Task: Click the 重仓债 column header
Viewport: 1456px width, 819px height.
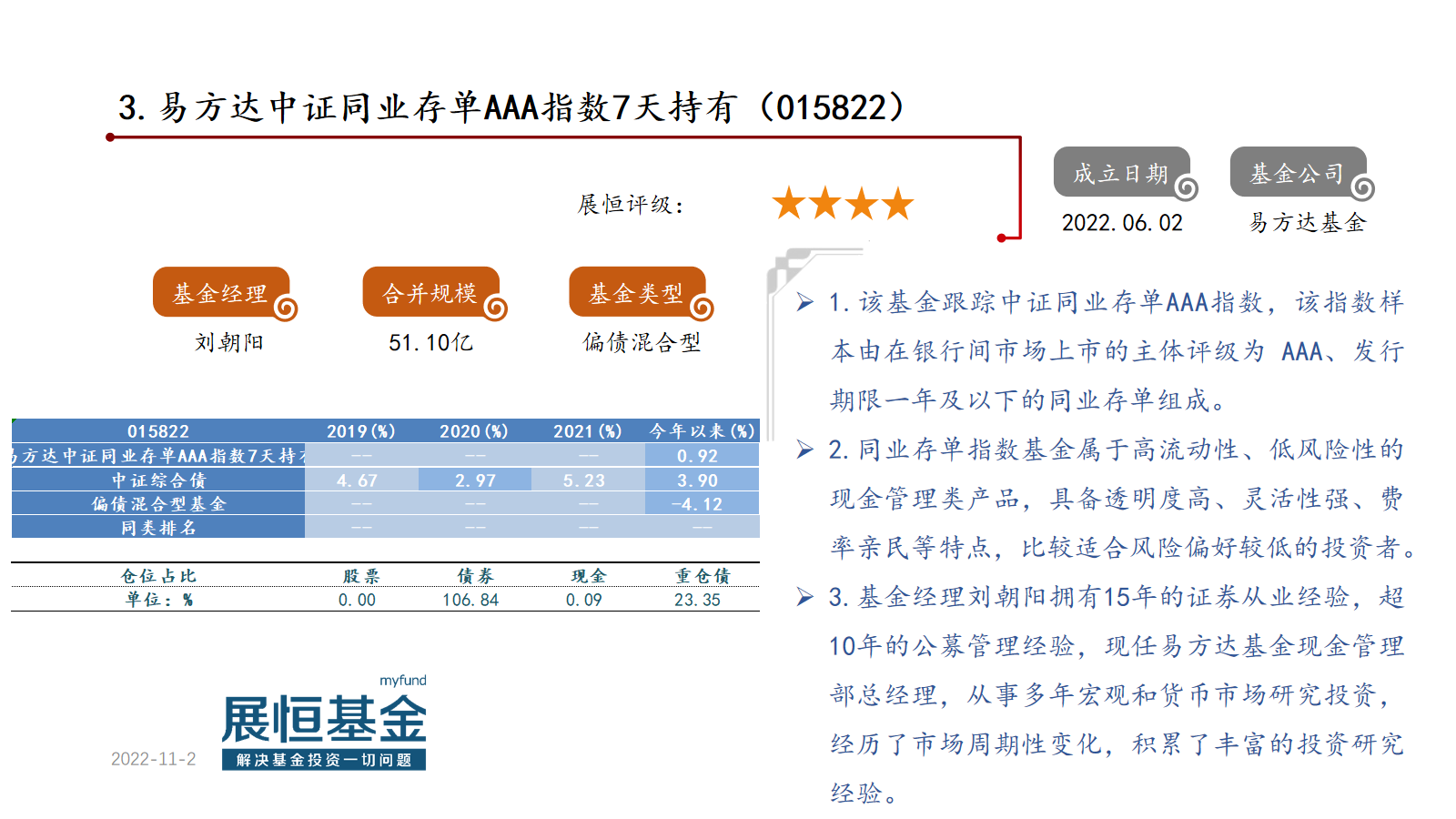Action: [x=703, y=575]
